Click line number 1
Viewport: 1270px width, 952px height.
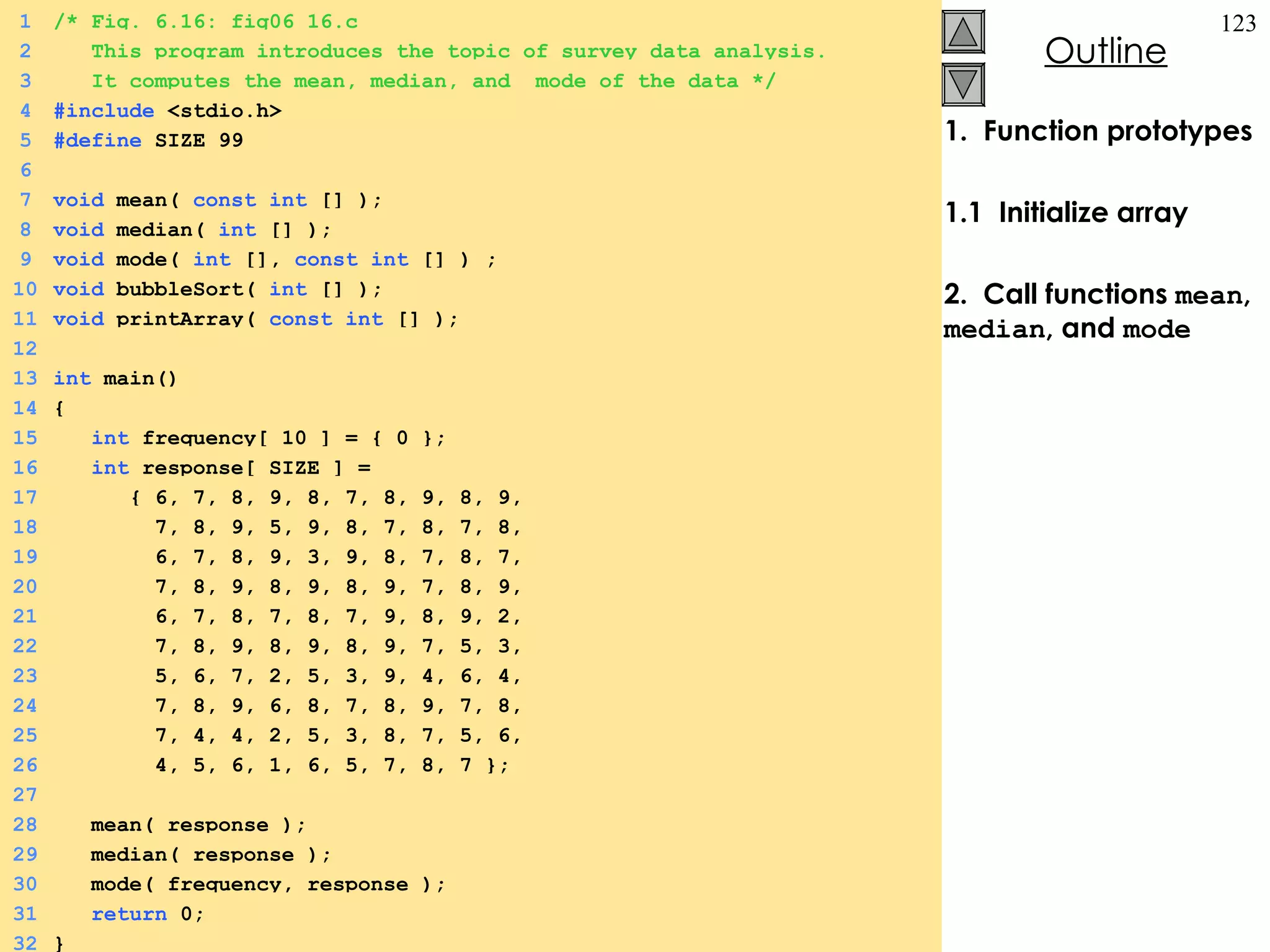click(x=25, y=22)
